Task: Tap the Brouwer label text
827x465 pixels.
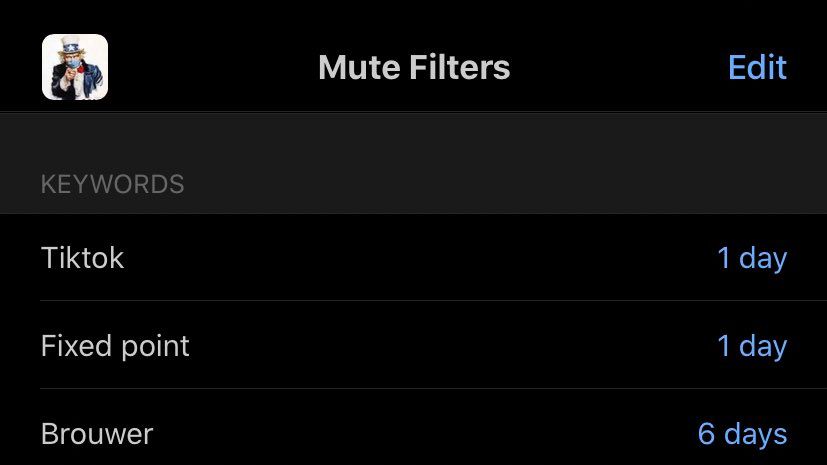Action: point(97,434)
